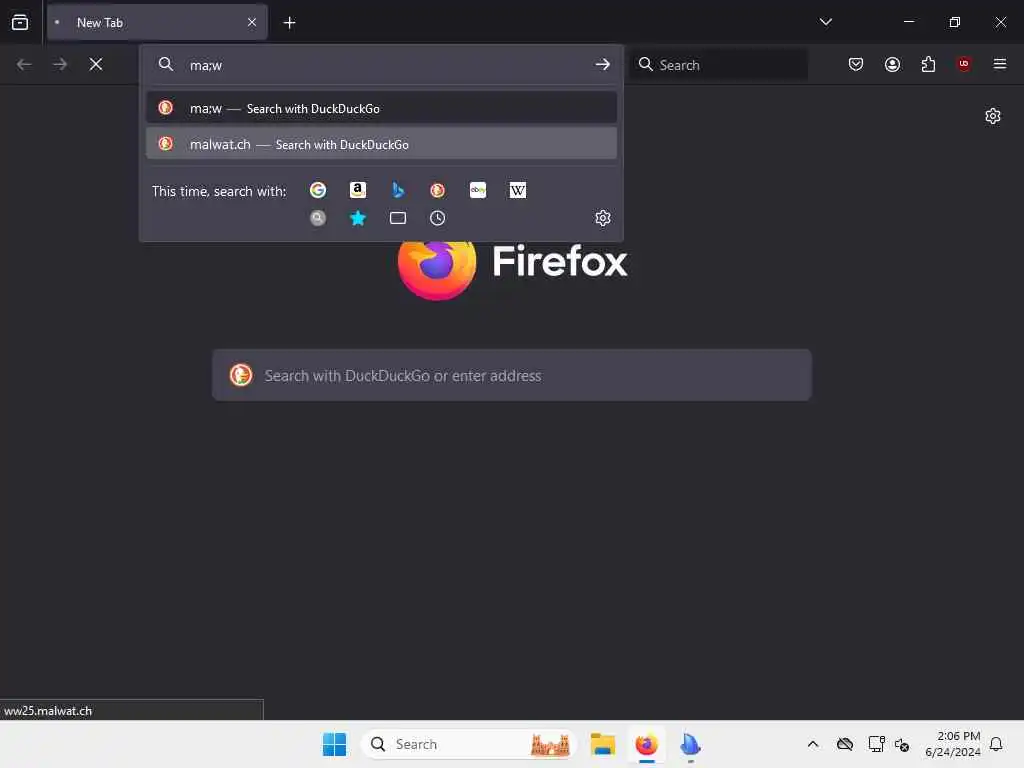Select the New Tab tab

pos(157,22)
